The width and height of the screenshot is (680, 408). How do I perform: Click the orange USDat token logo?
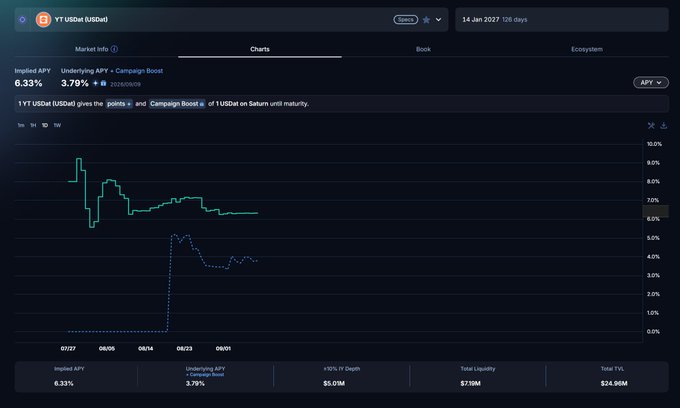coord(43,20)
